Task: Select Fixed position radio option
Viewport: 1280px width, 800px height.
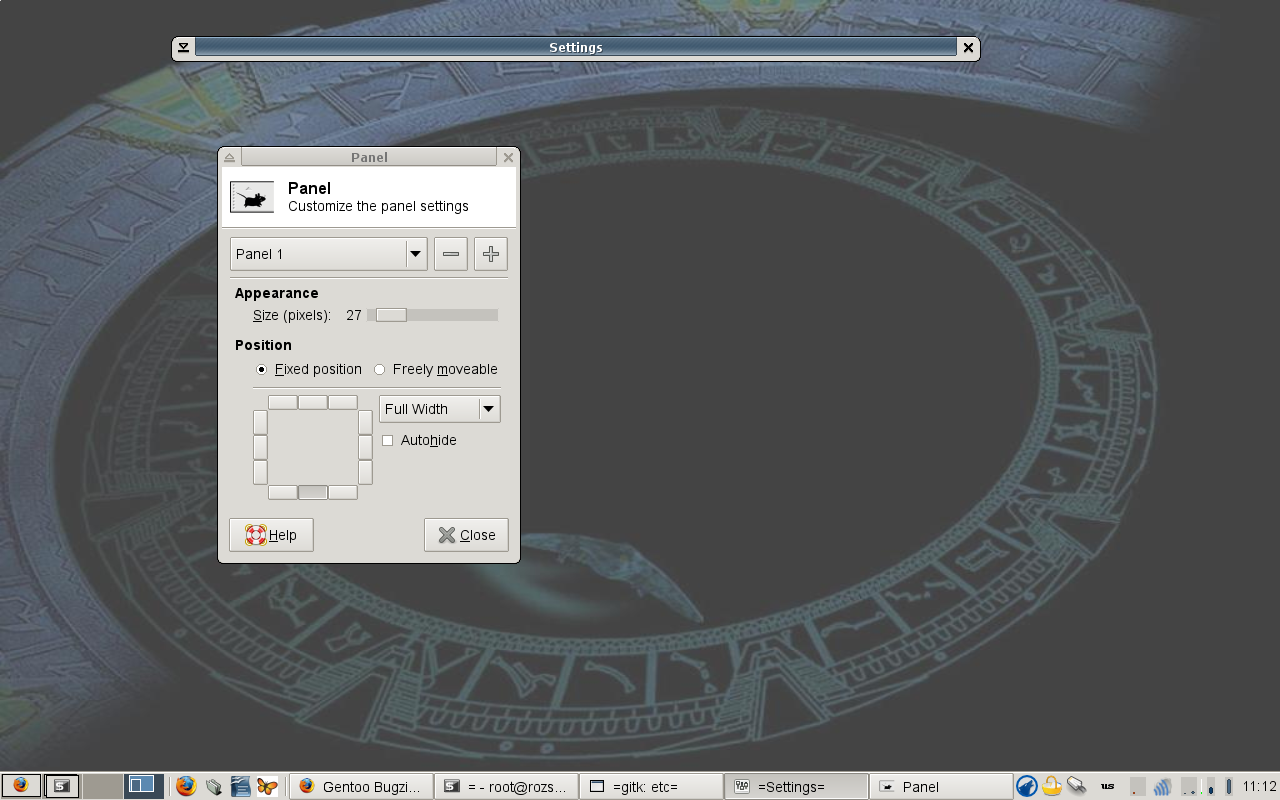Action: coord(262,369)
